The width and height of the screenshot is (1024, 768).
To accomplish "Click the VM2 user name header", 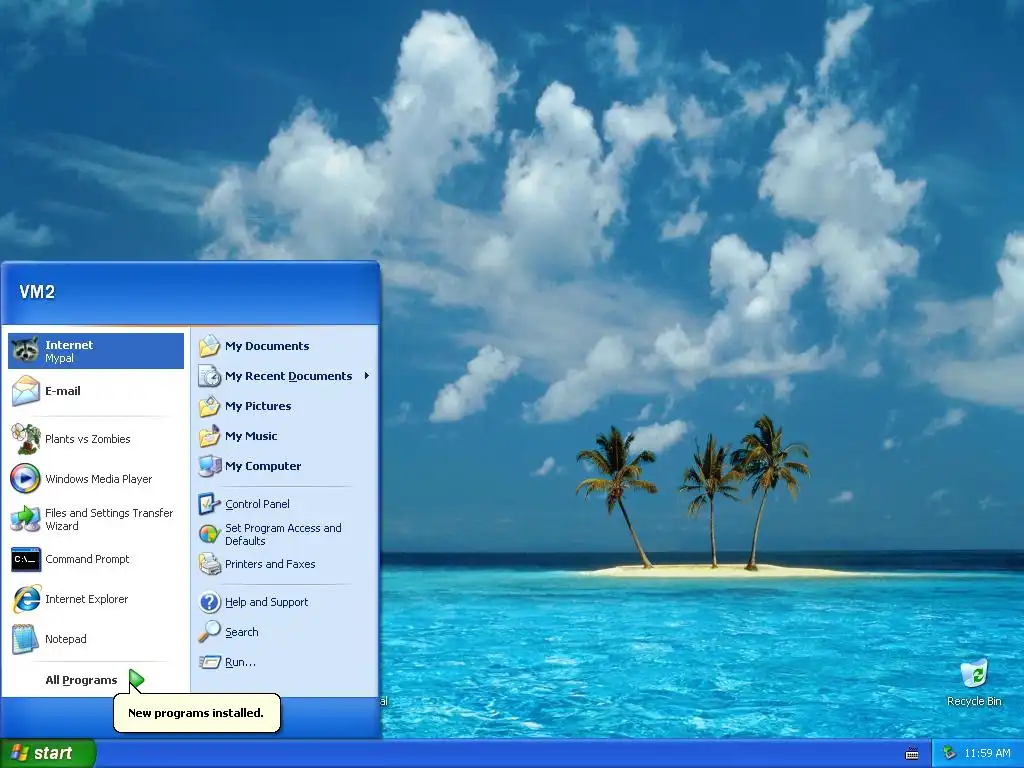I will click(37, 292).
